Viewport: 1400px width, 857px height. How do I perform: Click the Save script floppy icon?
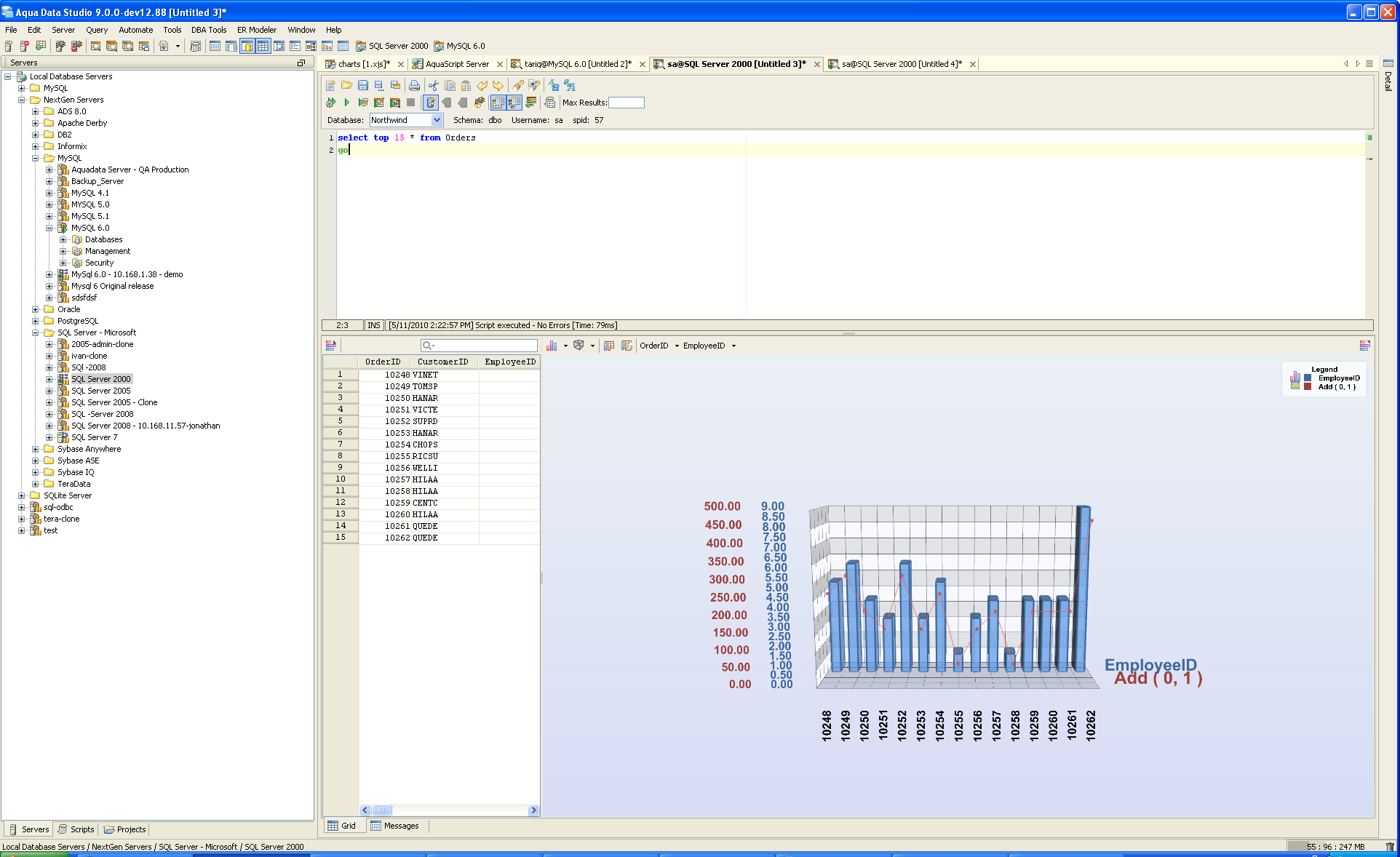click(363, 85)
